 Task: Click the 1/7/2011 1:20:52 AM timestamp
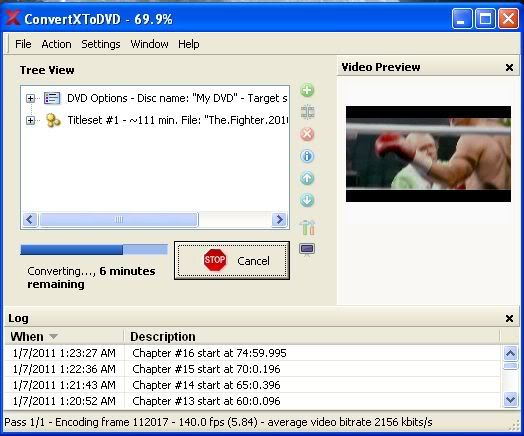coord(64,401)
